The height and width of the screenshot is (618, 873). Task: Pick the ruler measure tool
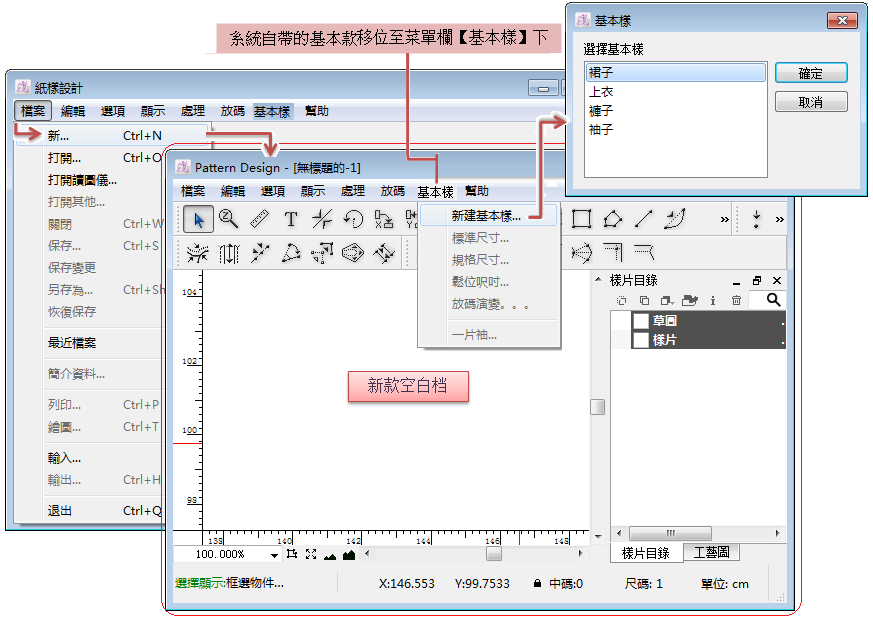point(260,219)
